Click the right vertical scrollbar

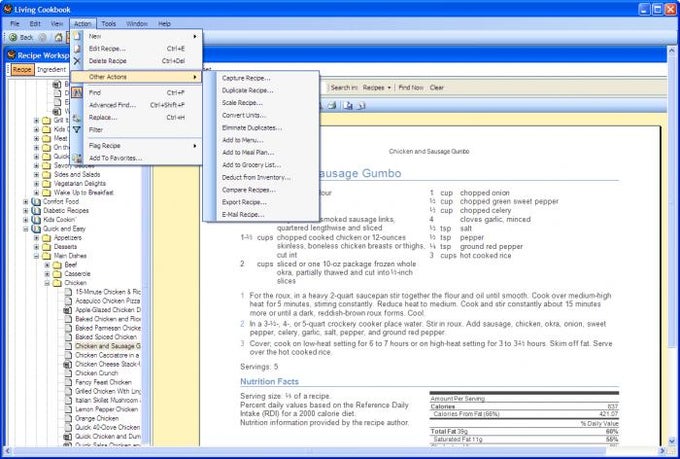pyautogui.click(x=672, y=245)
